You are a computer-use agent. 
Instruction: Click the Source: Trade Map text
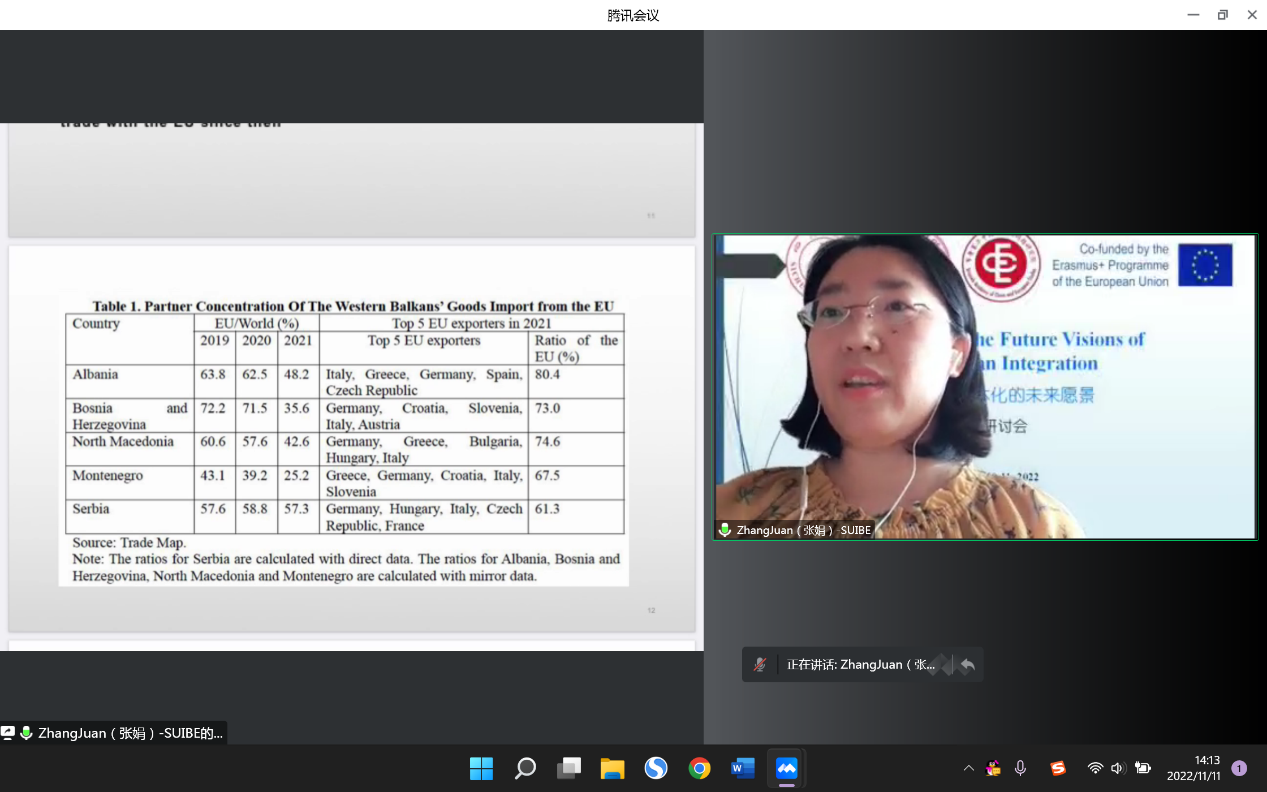coord(129,543)
